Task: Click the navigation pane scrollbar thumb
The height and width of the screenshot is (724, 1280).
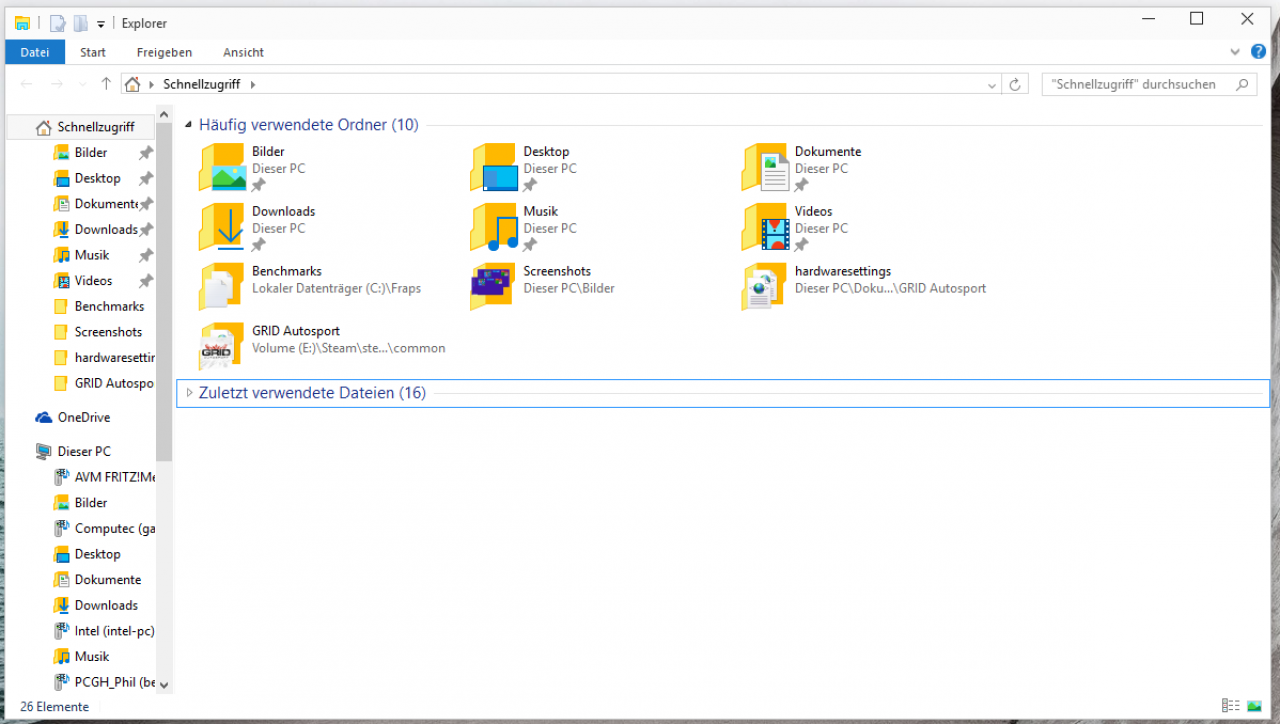Action: (164, 293)
